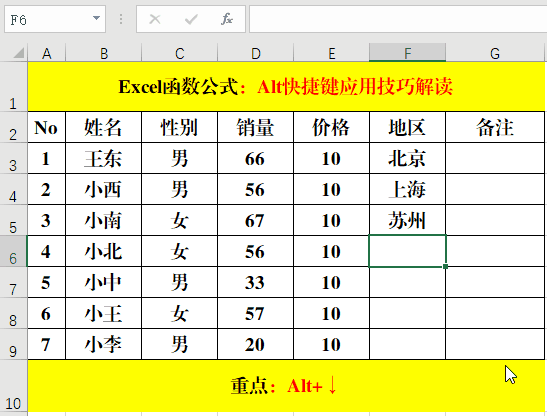The image size is (547, 416).
Task: Select column B header
Action: (104, 53)
